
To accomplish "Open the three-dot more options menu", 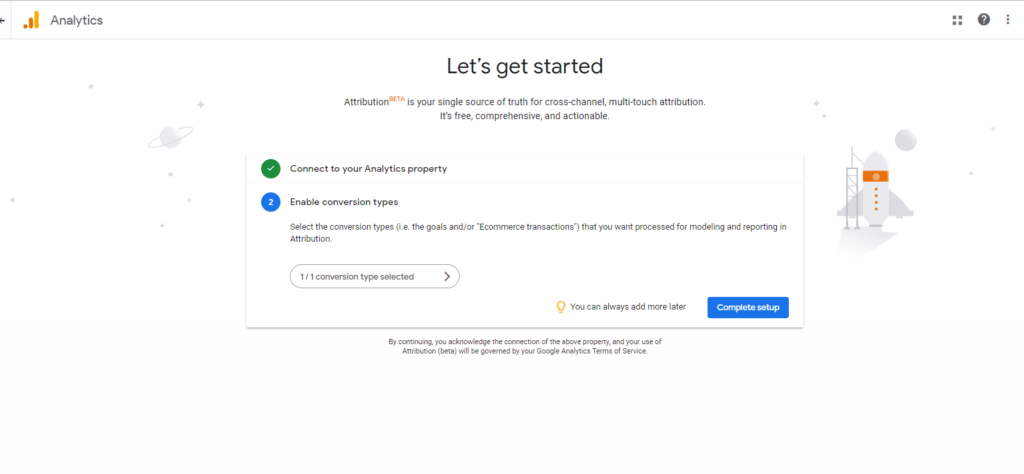I will [1008, 20].
